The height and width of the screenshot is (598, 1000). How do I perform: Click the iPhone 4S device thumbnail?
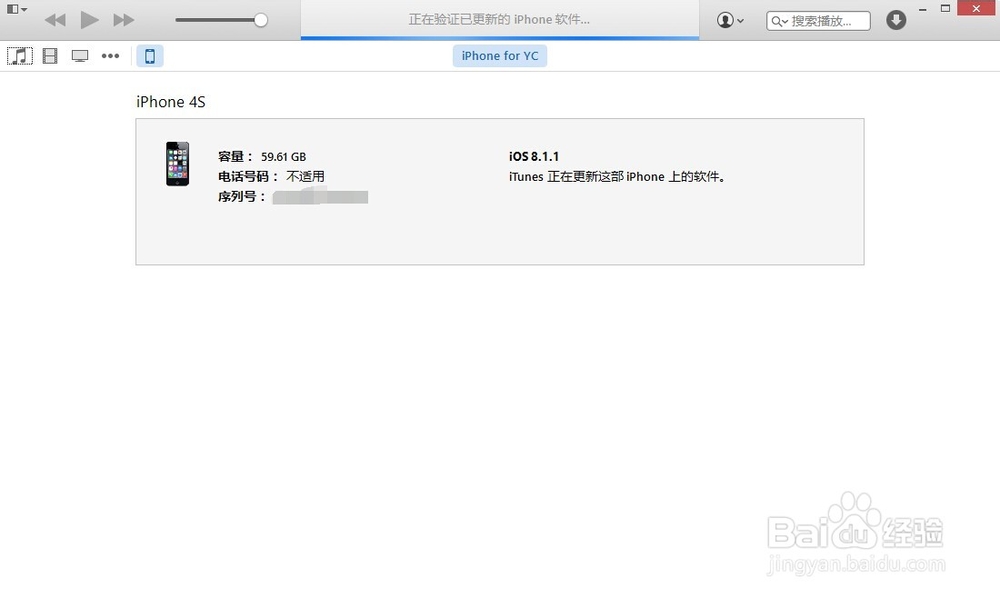coord(177,164)
